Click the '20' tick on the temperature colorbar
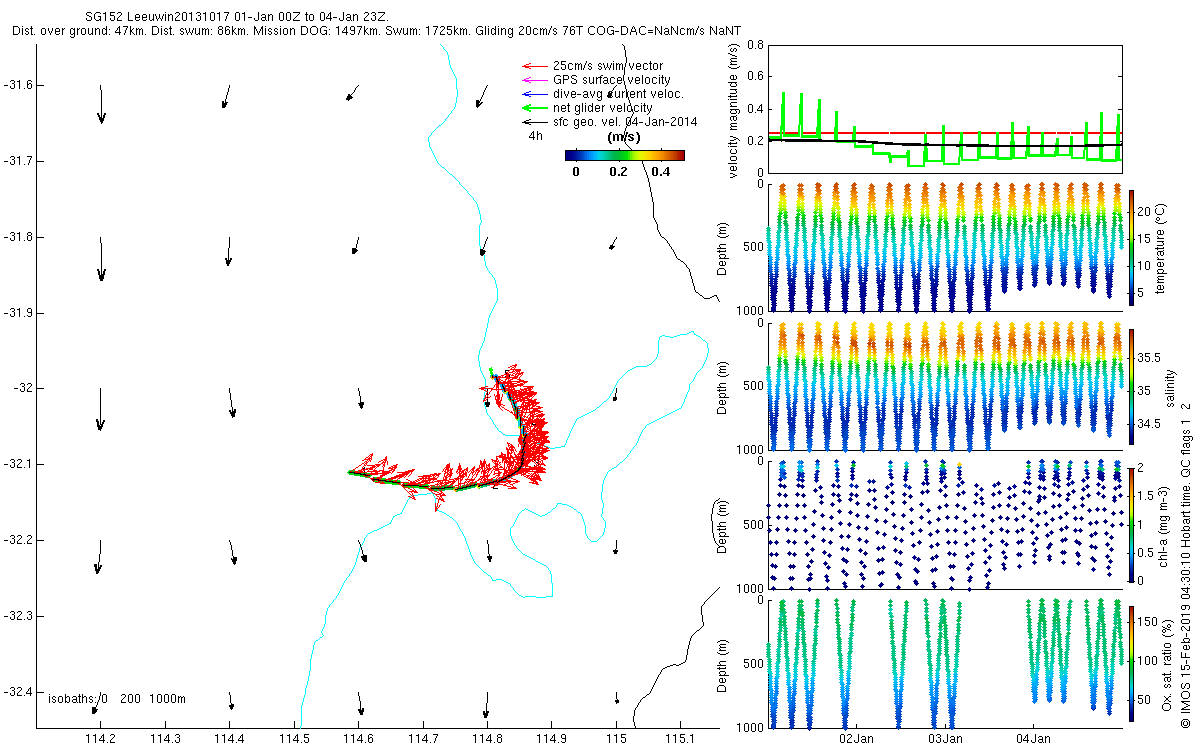 (x=1145, y=212)
